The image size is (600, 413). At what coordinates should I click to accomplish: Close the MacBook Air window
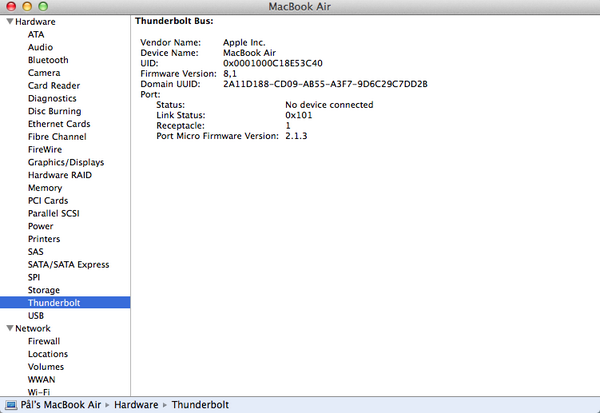coord(11,6)
